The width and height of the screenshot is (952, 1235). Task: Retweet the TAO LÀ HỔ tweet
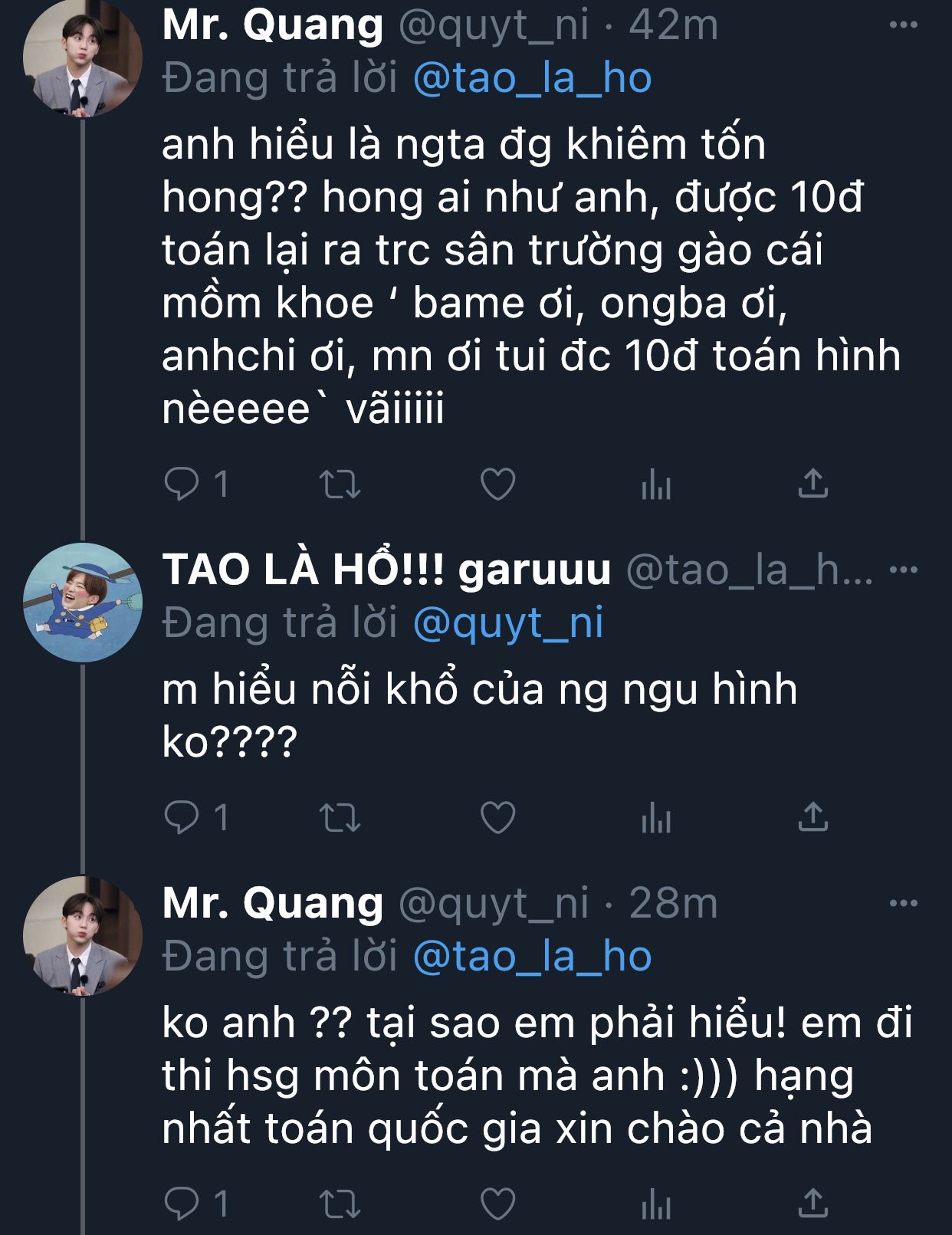[340, 818]
